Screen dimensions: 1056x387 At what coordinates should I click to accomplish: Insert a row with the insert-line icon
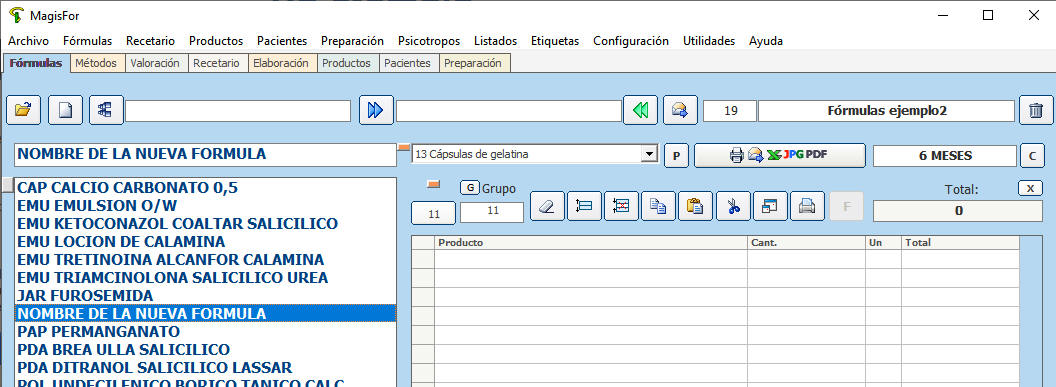point(584,207)
